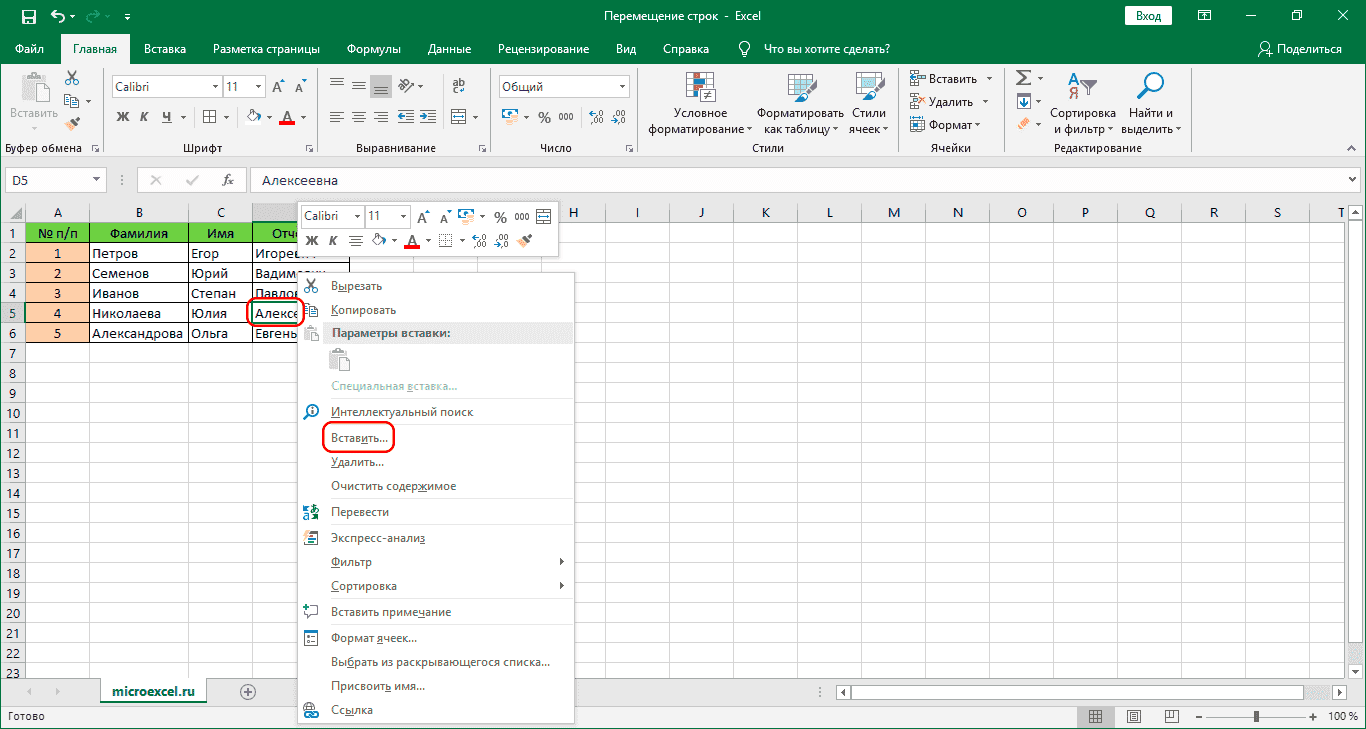
Task: Click the Undo arrow in the title bar
Action: [x=59, y=16]
